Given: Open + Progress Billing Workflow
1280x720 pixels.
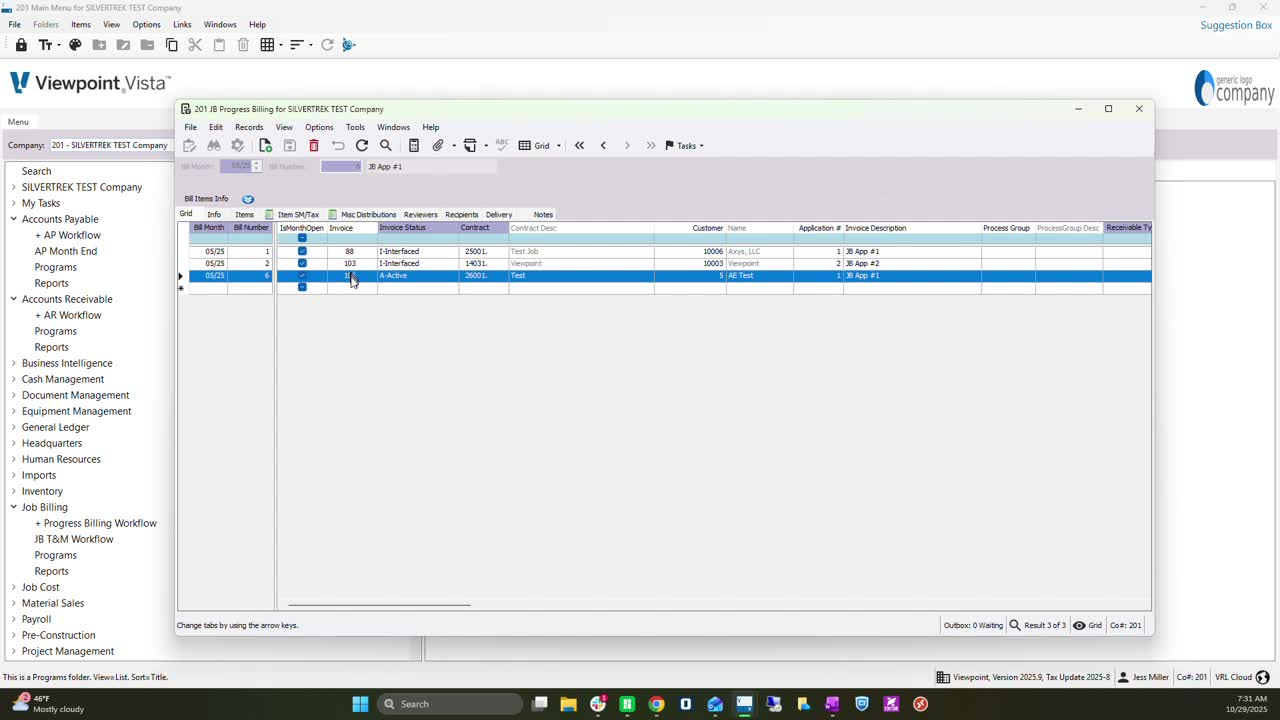Looking at the screenshot, I should pos(96,523).
